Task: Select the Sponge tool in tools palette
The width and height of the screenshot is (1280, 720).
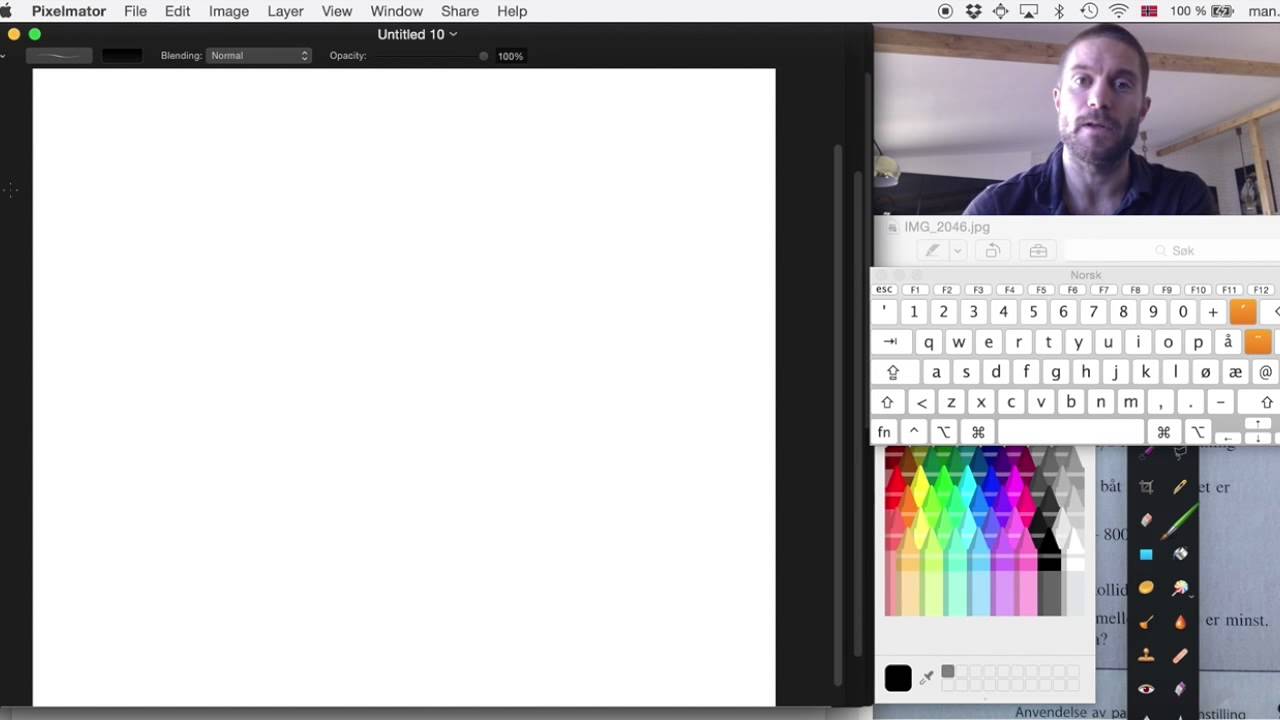Action: [x=1146, y=622]
